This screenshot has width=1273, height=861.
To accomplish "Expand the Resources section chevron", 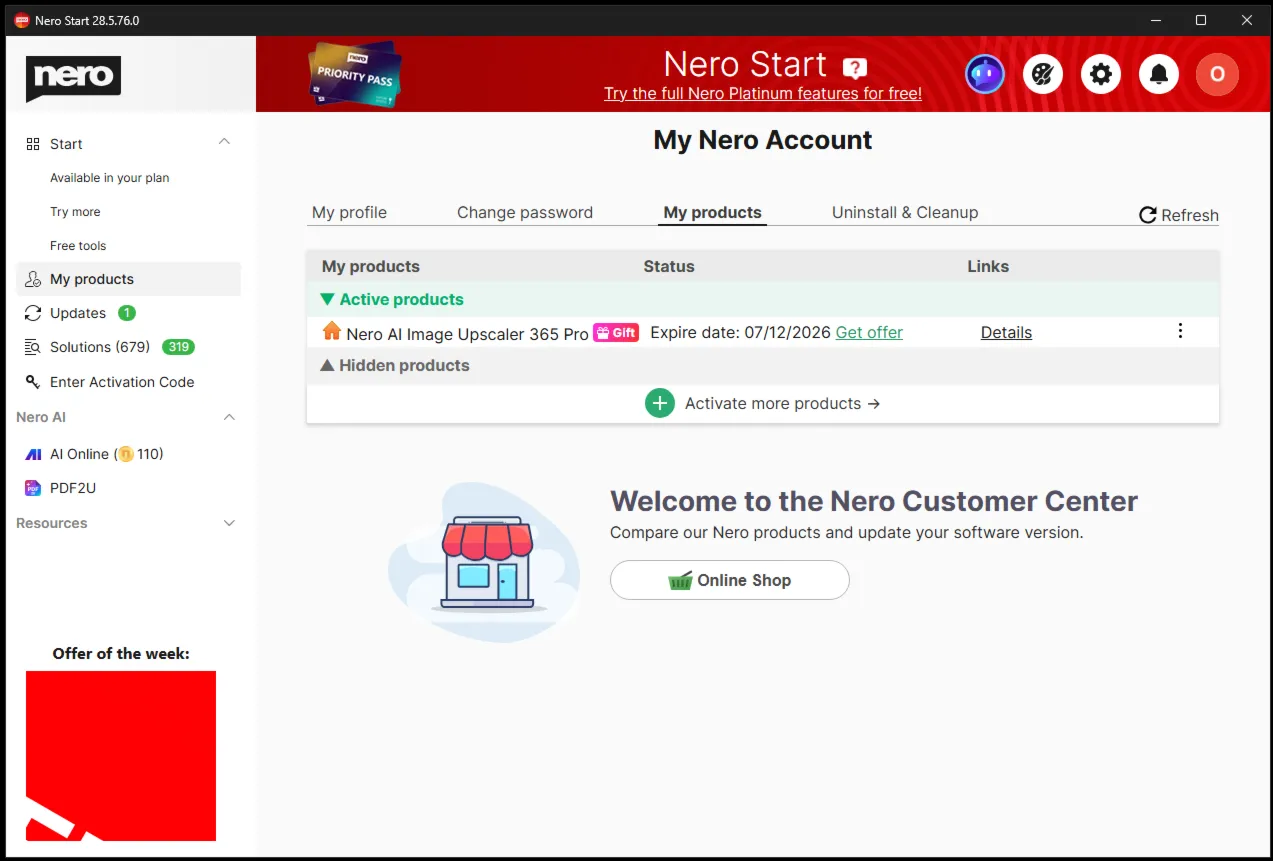I will click(229, 523).
